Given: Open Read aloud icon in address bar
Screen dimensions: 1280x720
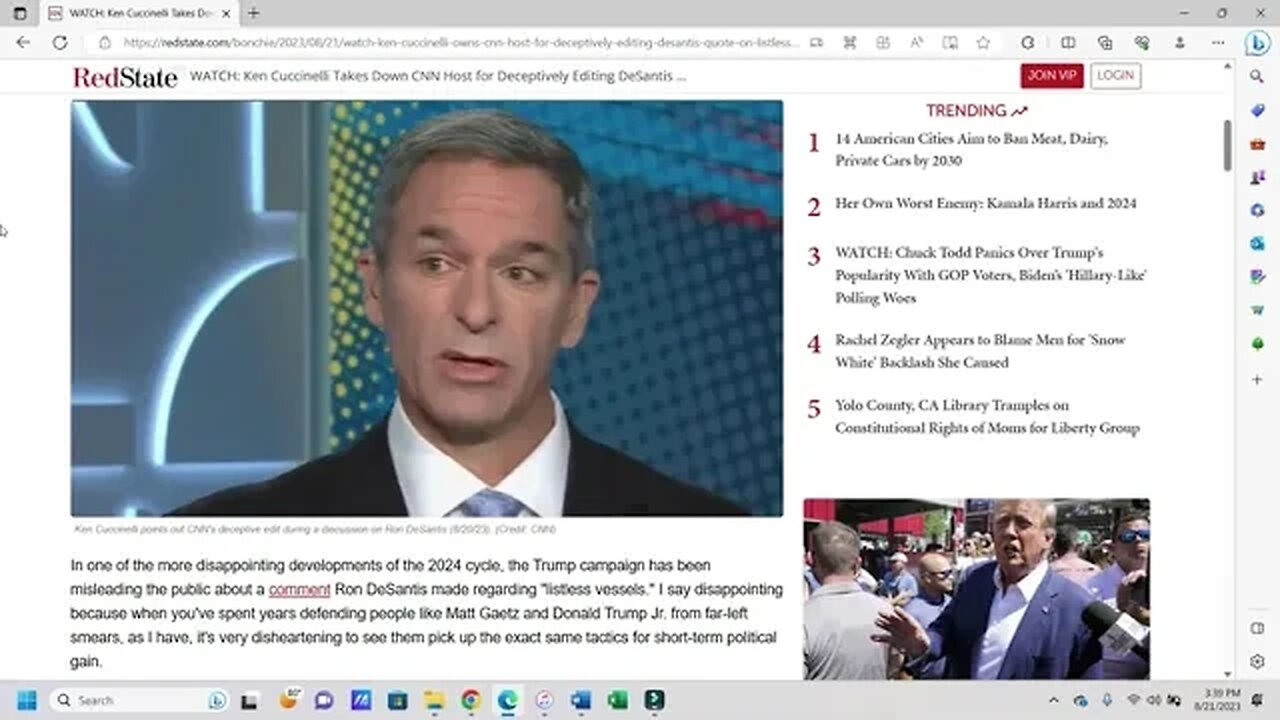Looking at the screenshot, I should click(916, 43).
